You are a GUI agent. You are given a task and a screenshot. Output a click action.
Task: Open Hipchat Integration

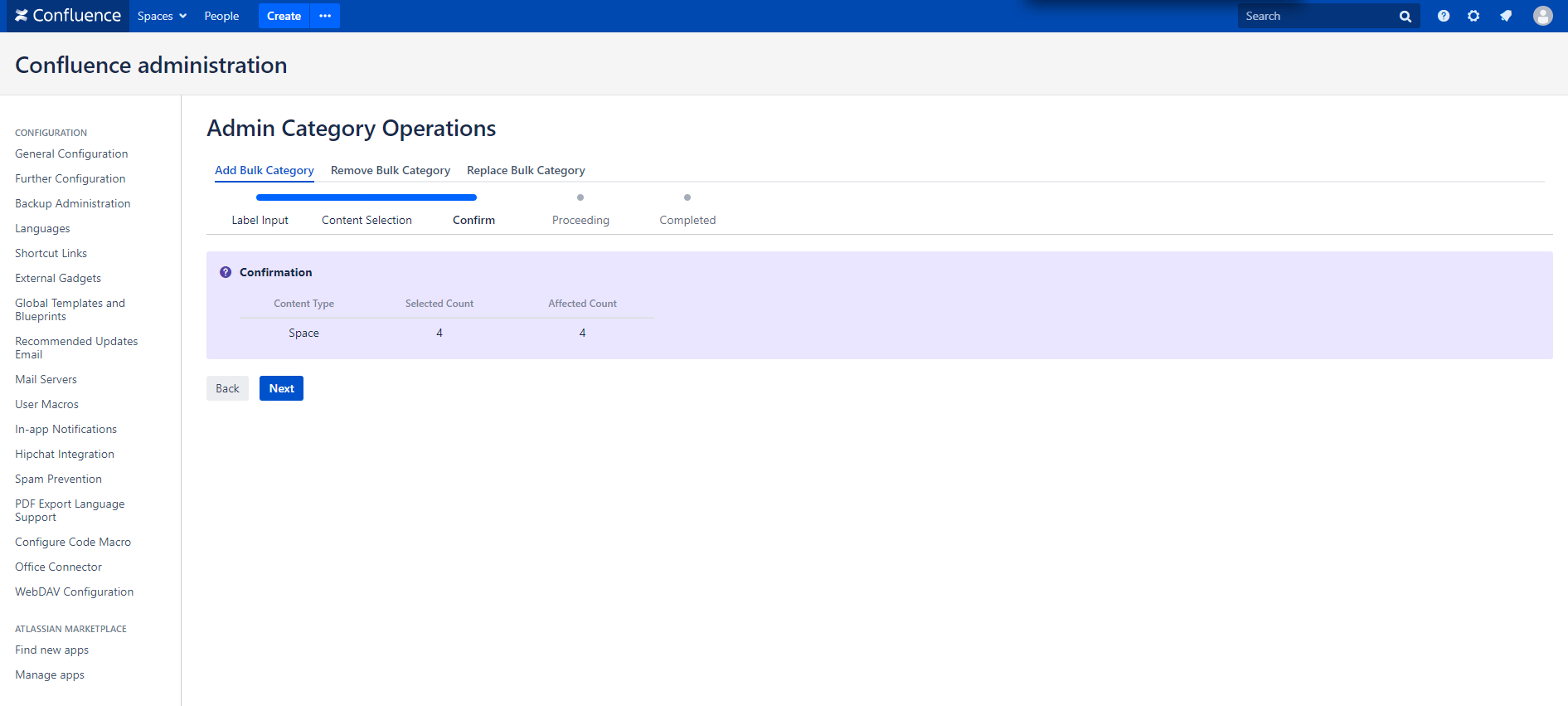[65, 454]
